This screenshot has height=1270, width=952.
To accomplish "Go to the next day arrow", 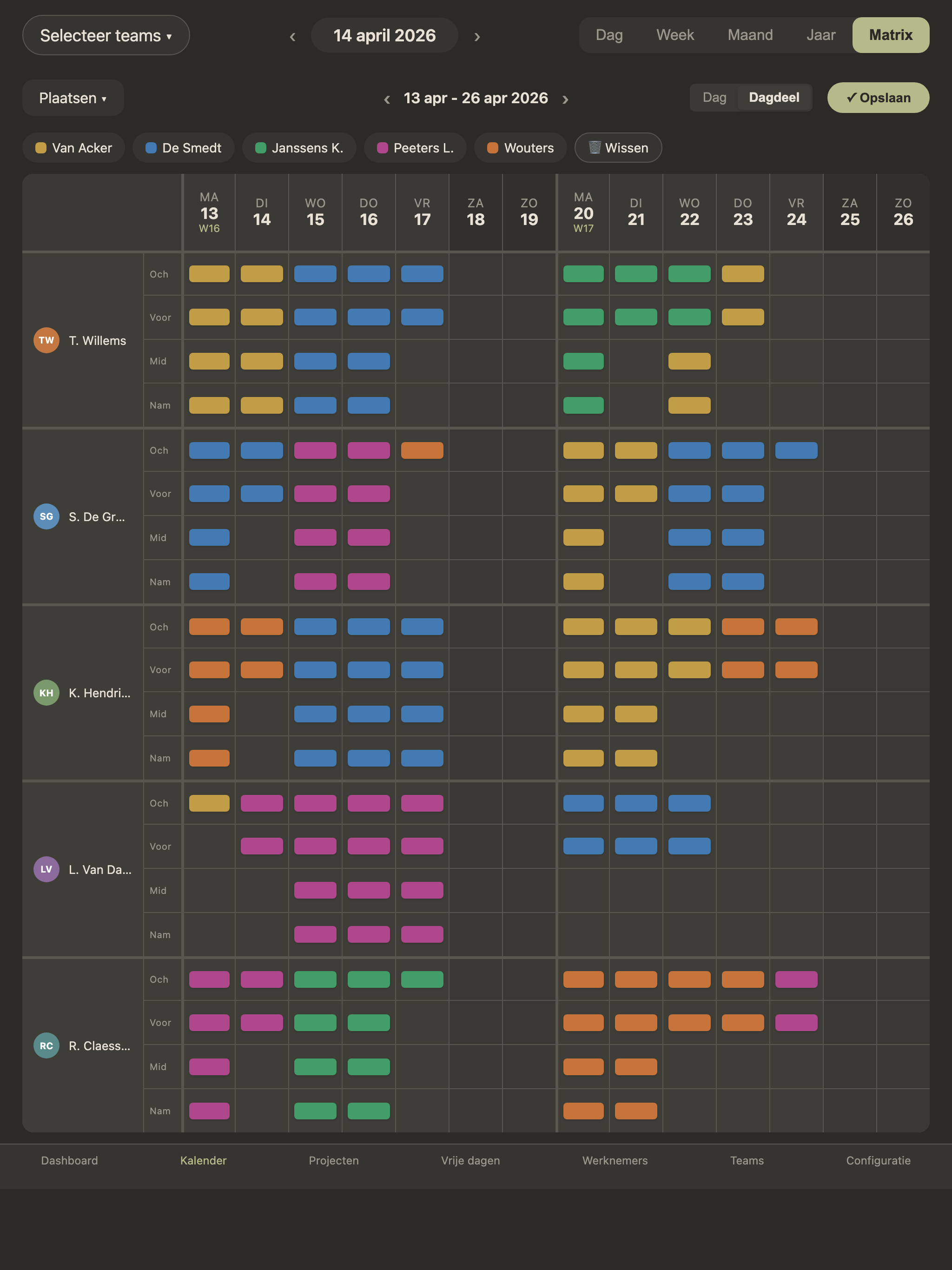I will point(477,36).
